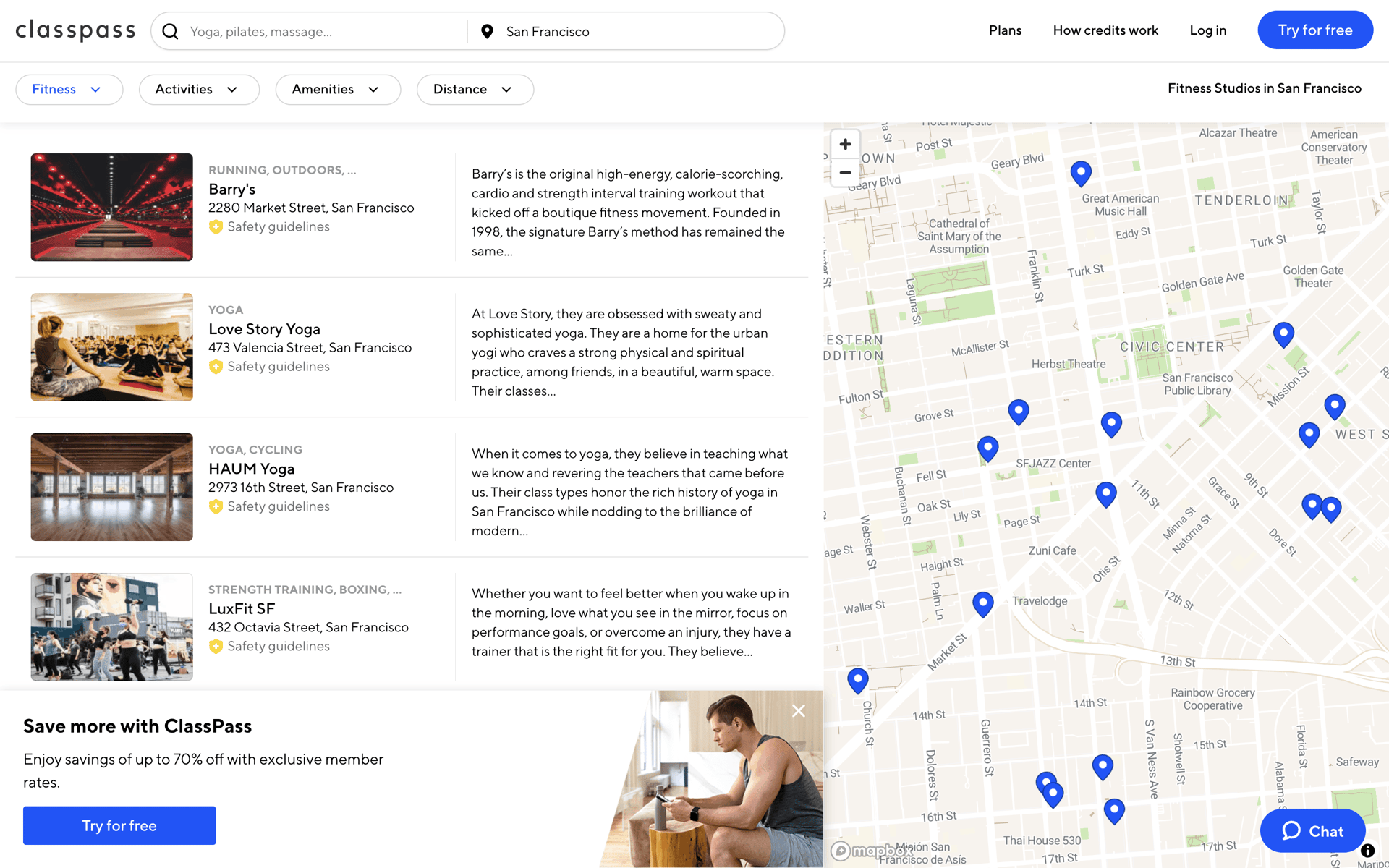Viewport: 1389px width, 868px height.
Task: Click Barry's Safety guidelines text
Action: pyautogui.click(x=279, y=226)
